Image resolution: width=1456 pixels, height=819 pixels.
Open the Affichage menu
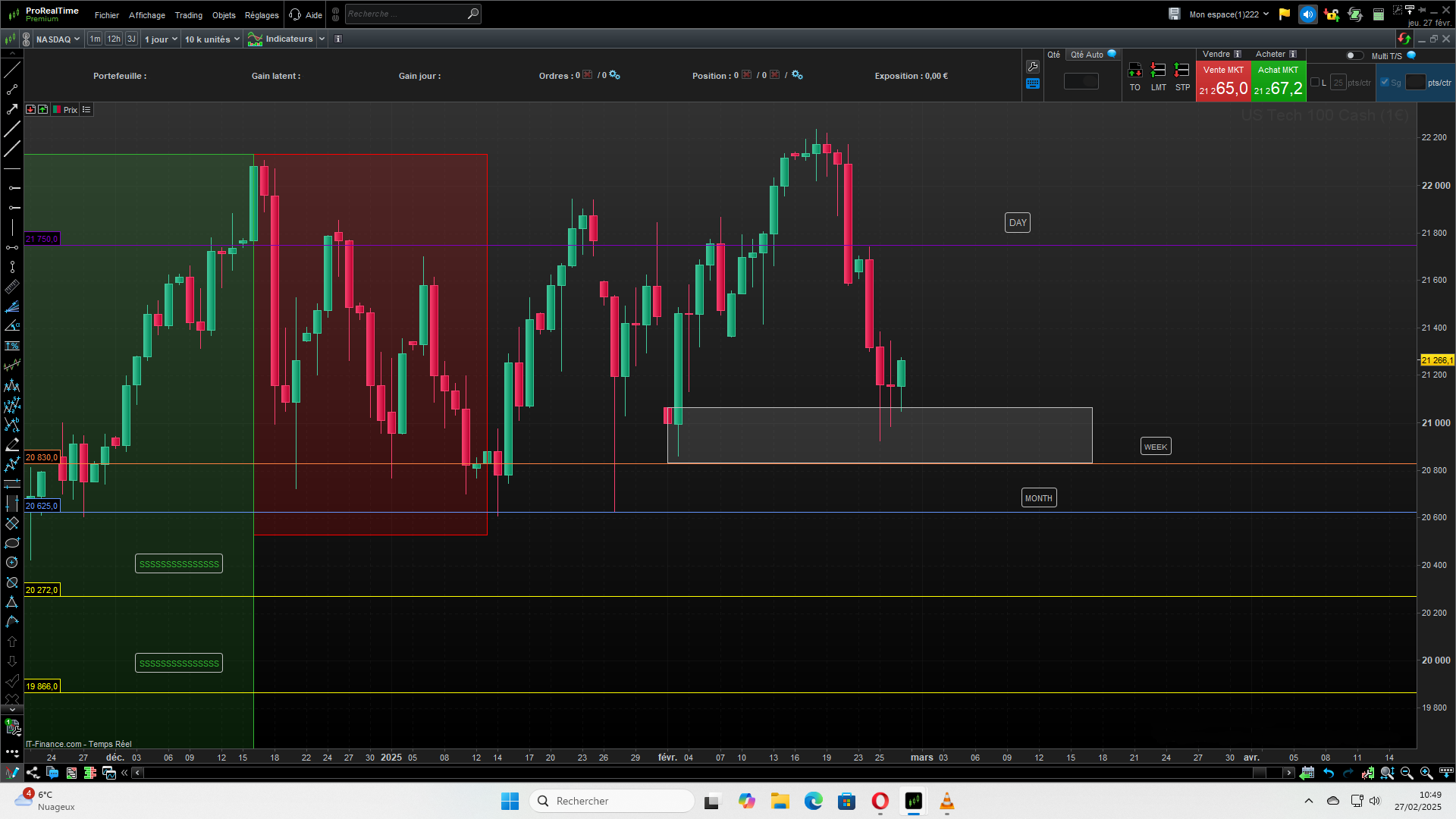146,15
